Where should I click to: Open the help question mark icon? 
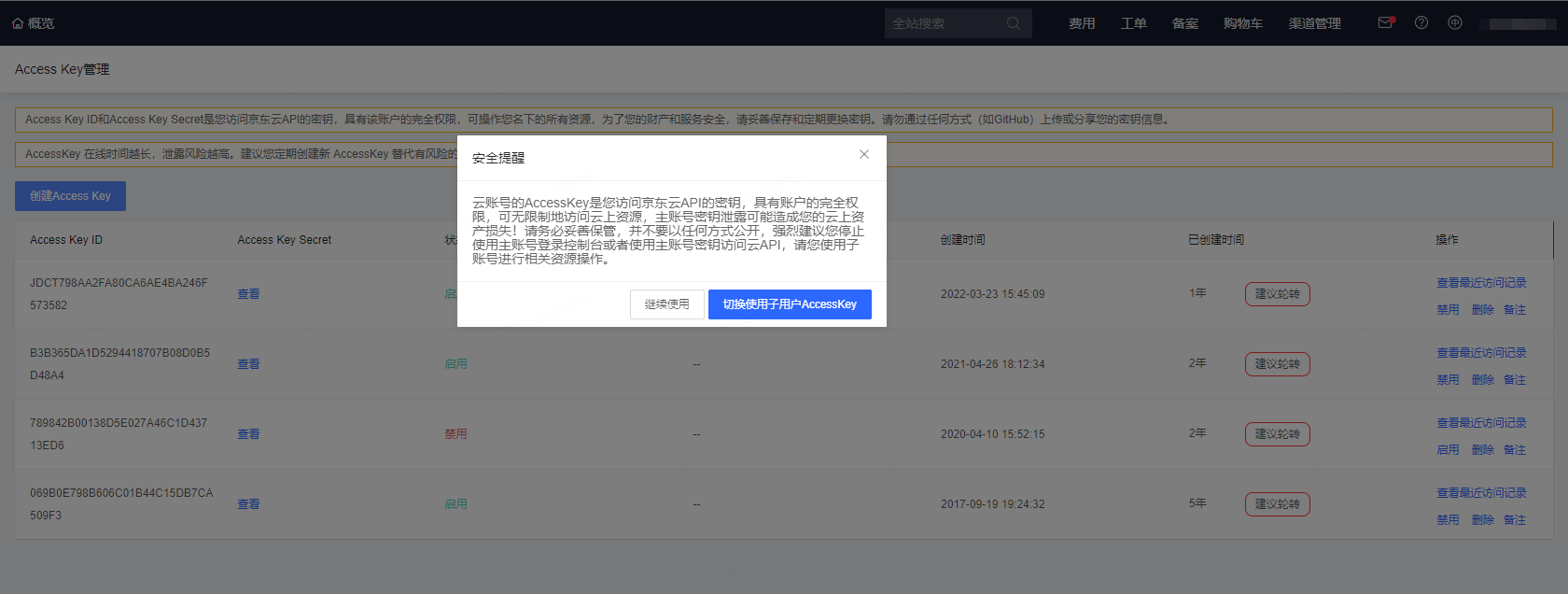(x=1421, y=23)
